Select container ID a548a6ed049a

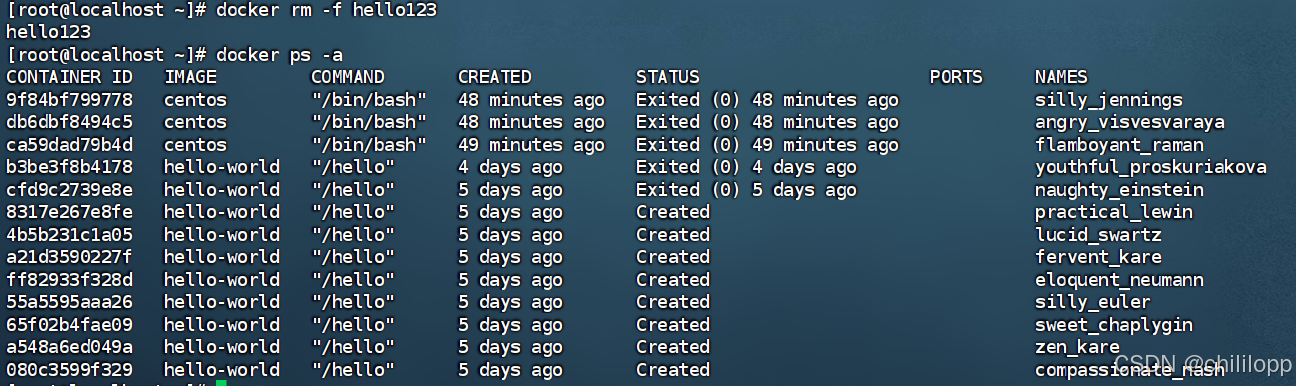click(69, 347)
